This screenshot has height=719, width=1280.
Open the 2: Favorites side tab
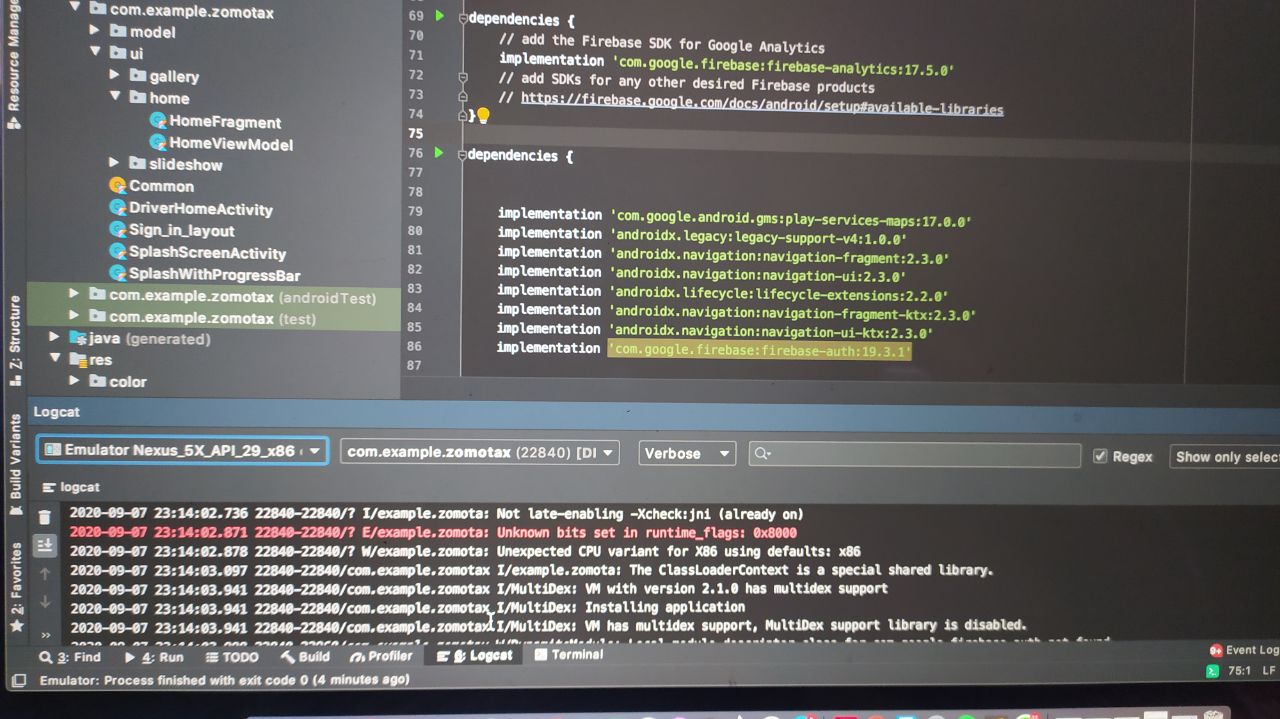[x=16, y=586]
